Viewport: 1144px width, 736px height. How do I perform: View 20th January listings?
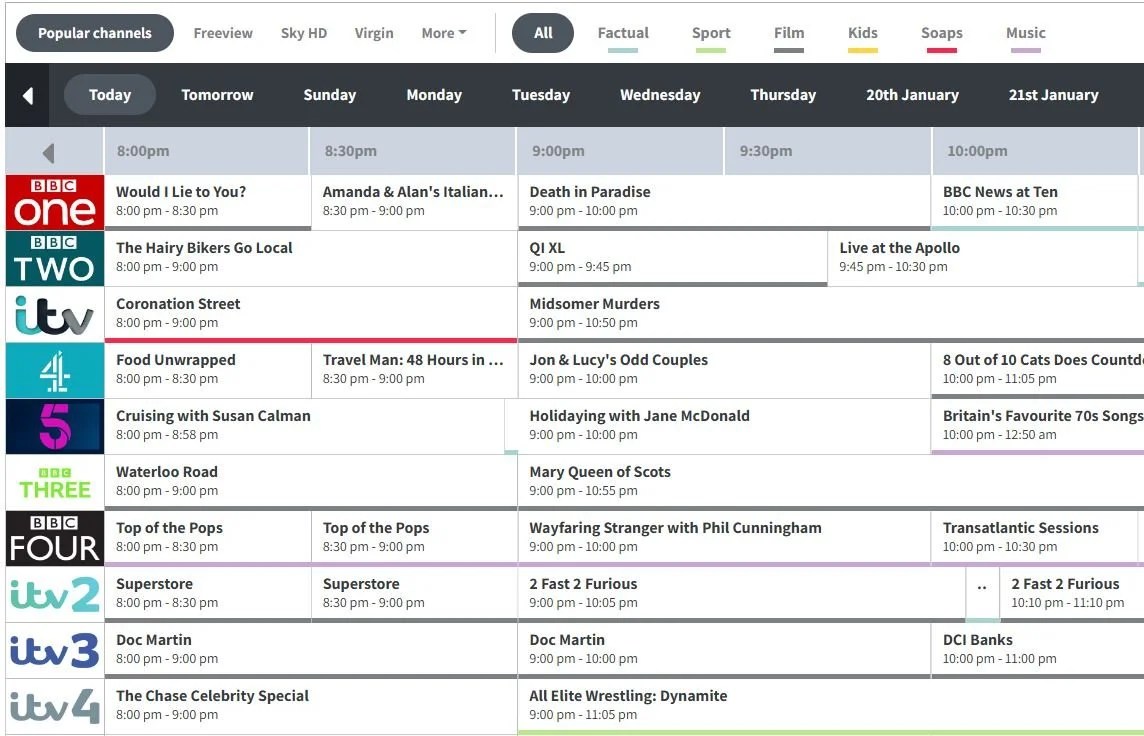click(x=912, y=95)
